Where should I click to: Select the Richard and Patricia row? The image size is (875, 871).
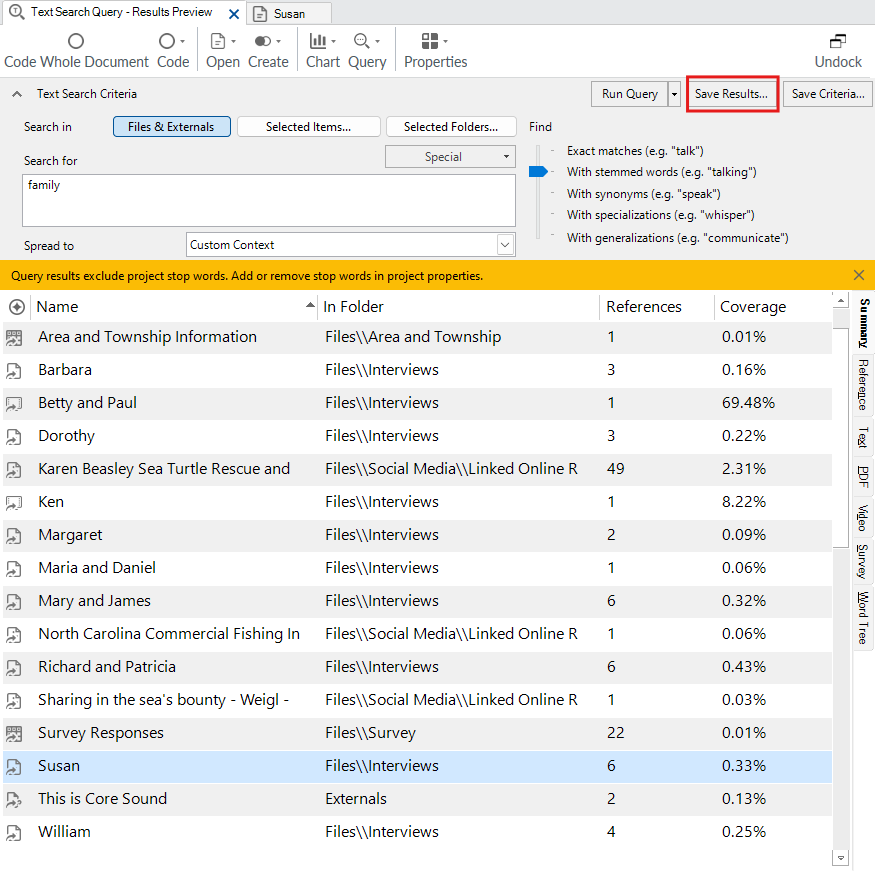pyautogui.click(x=417, y=667)
